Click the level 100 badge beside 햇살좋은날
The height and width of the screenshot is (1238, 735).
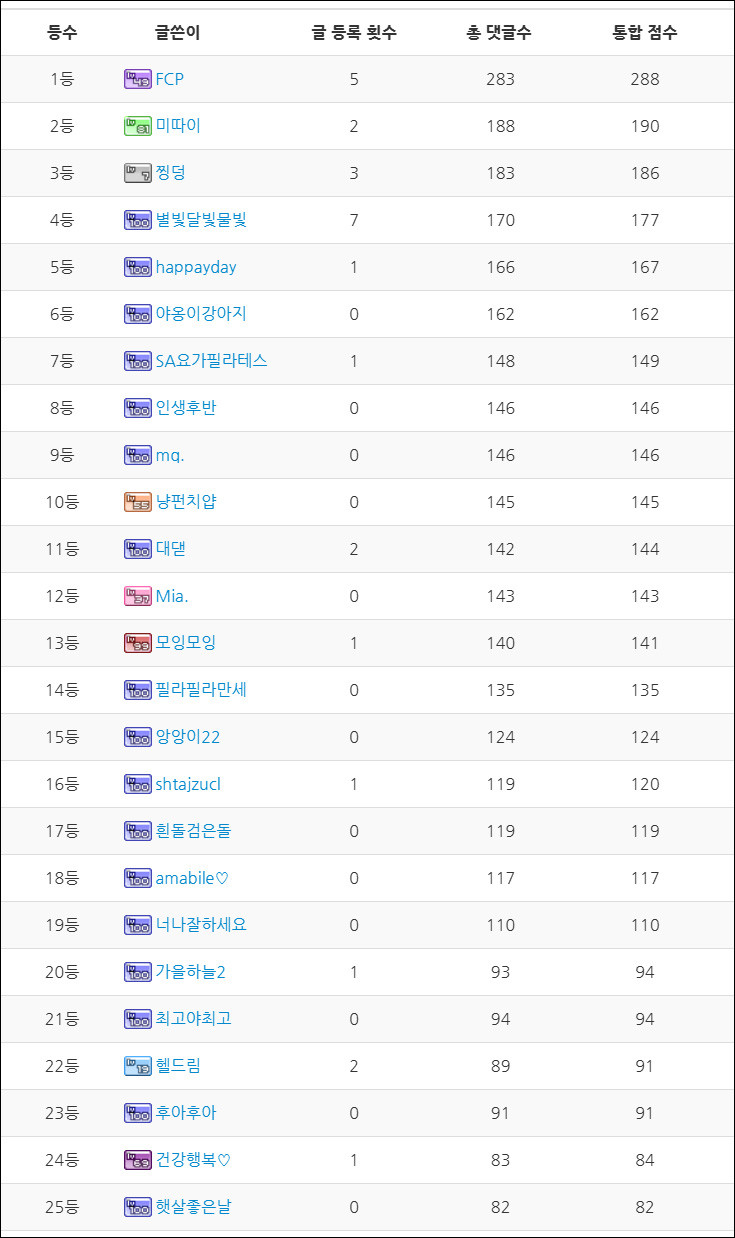137,1207
